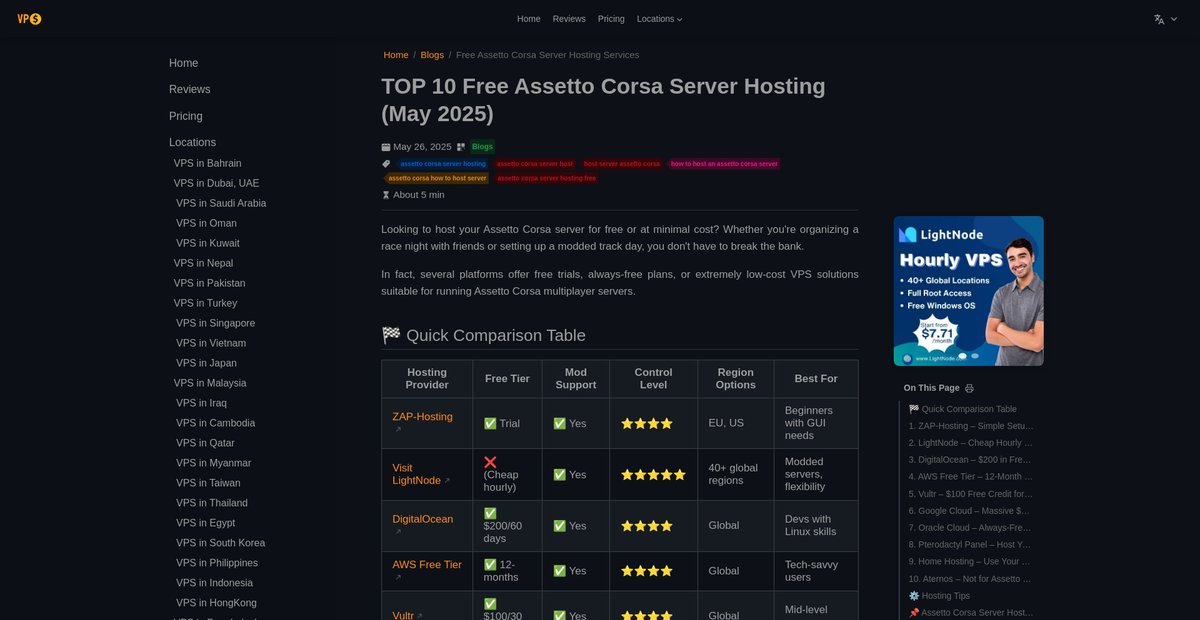Open VPS in Pakistan sidebar link
This screenshot has width=1200, height=620.
tap(209, 283)
